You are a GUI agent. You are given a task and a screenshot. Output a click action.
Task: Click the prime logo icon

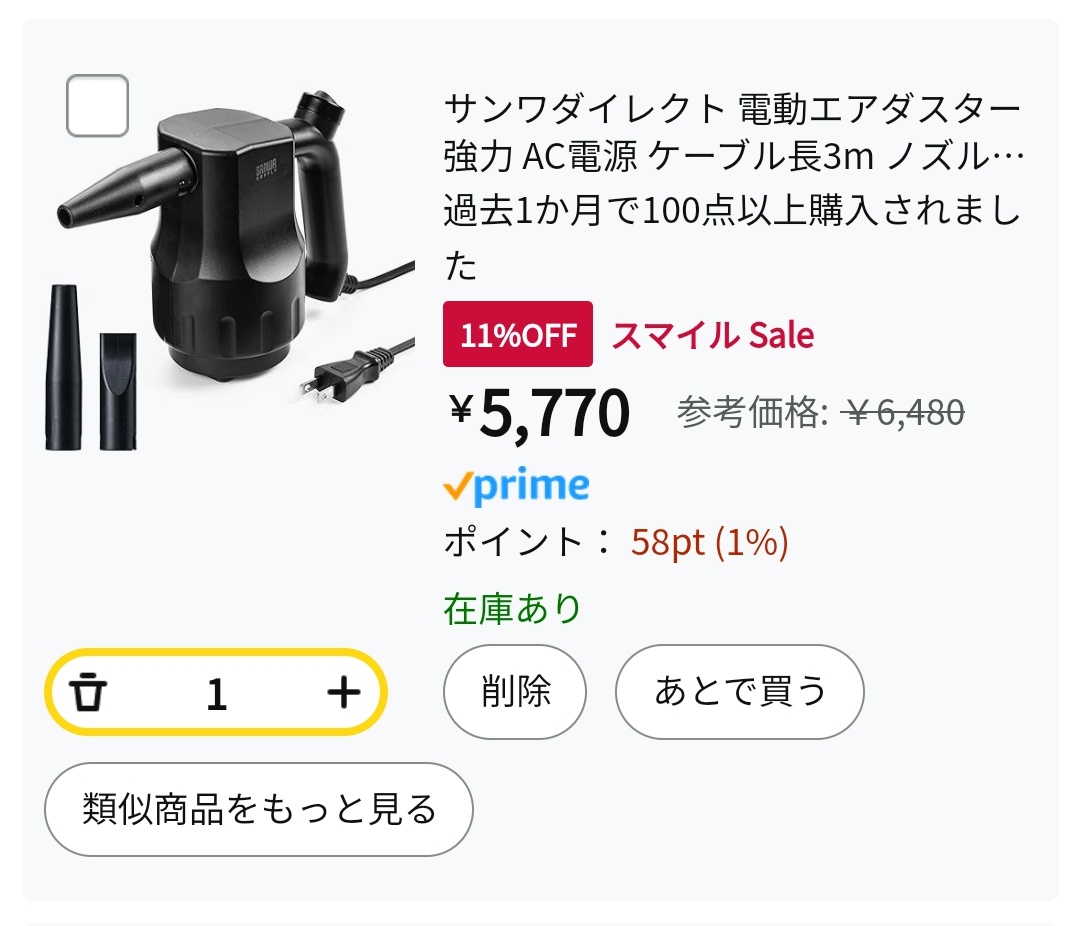point(516,485)
